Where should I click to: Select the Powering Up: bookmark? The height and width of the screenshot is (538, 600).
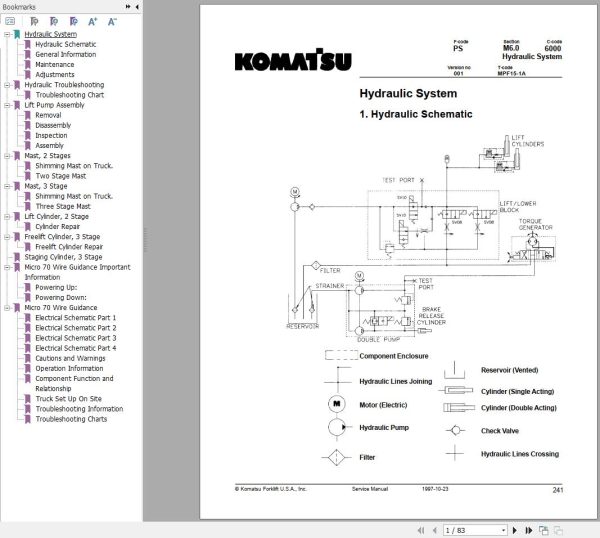point(56,287)
